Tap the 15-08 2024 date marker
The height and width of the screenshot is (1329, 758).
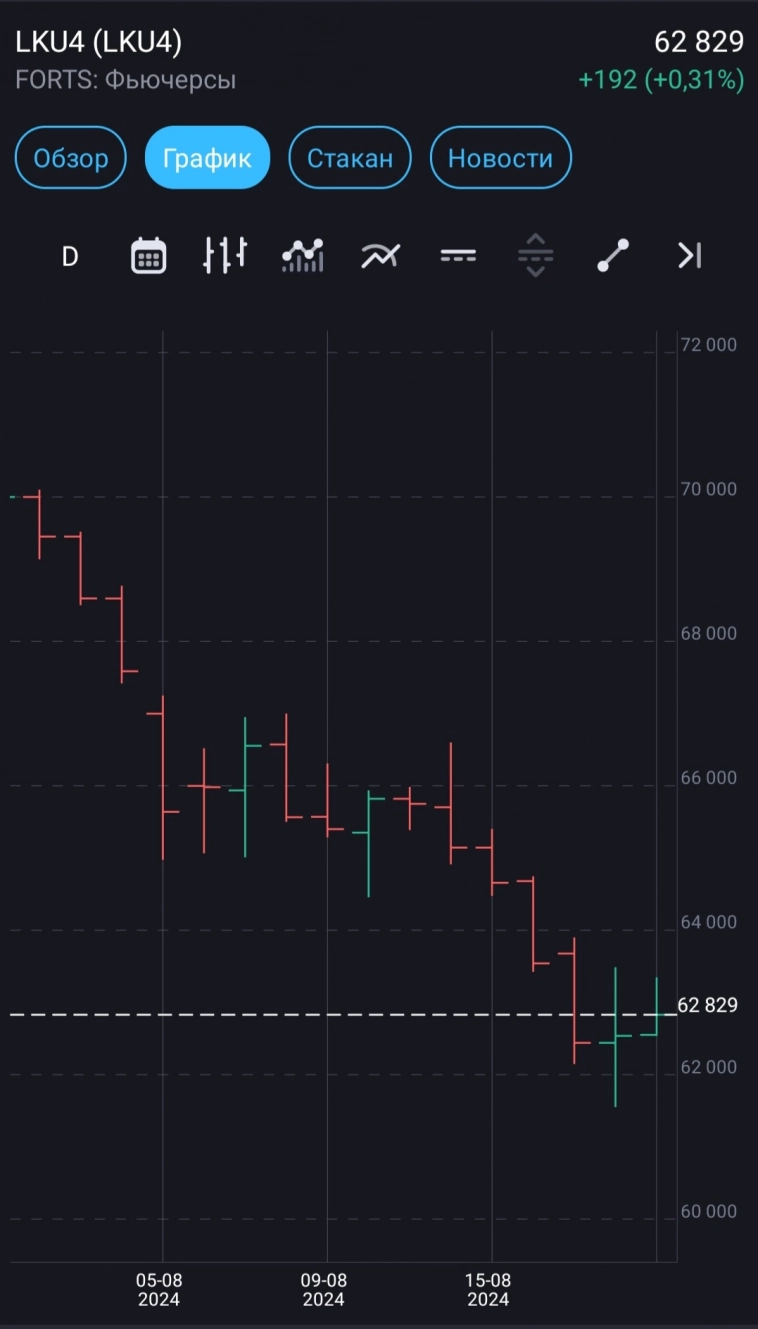click(x=488, y=1290)
